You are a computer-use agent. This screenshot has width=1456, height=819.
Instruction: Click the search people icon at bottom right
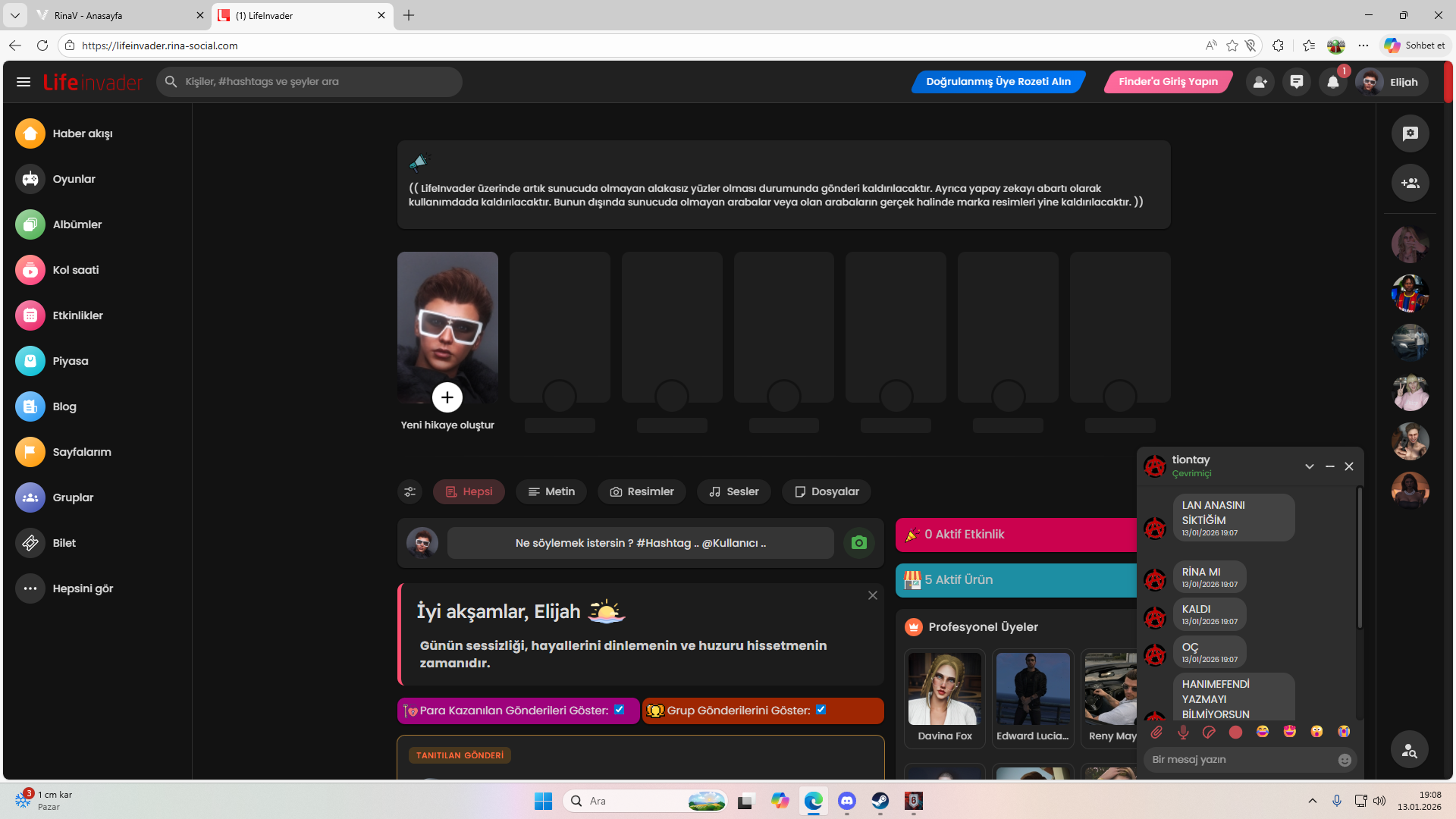[x=1410, y=750]
